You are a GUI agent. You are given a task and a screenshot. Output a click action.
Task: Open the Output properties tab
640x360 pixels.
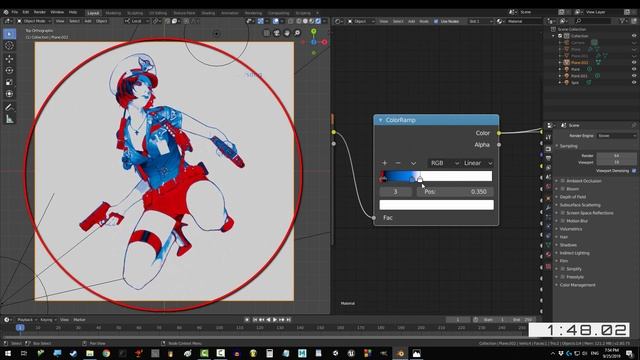(548, 158)
